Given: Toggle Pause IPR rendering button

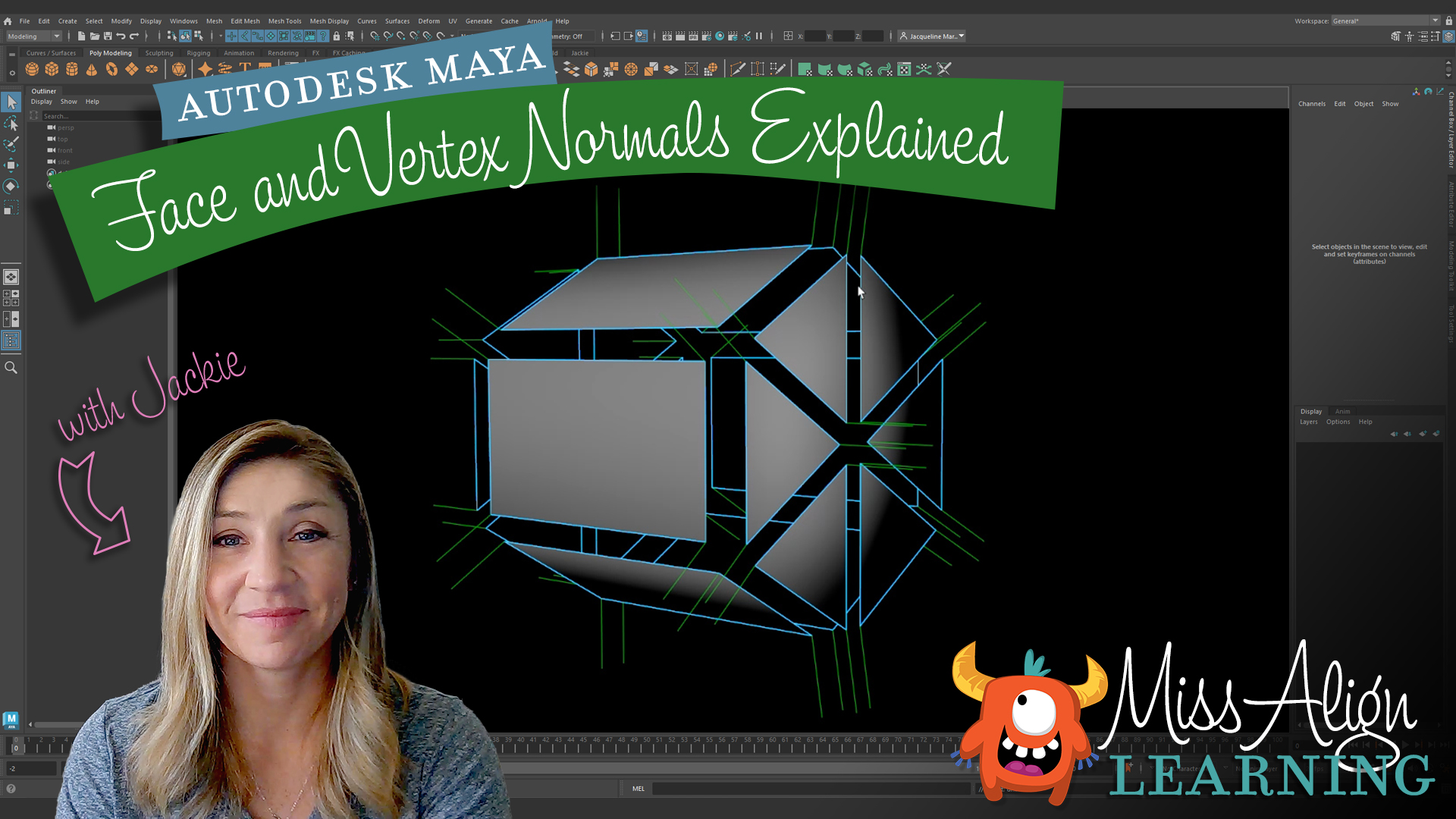Looking at the screenshot, I should 759,36.
